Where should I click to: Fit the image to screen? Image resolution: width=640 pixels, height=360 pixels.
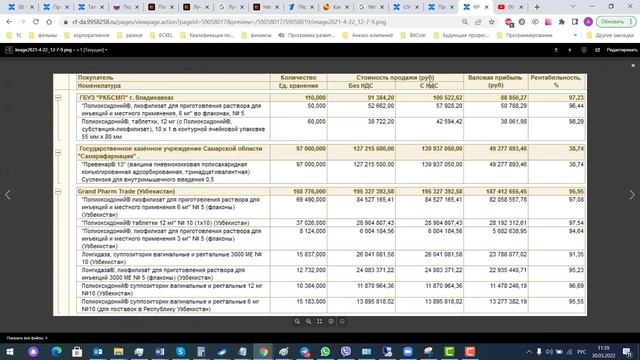click(320, 322)
